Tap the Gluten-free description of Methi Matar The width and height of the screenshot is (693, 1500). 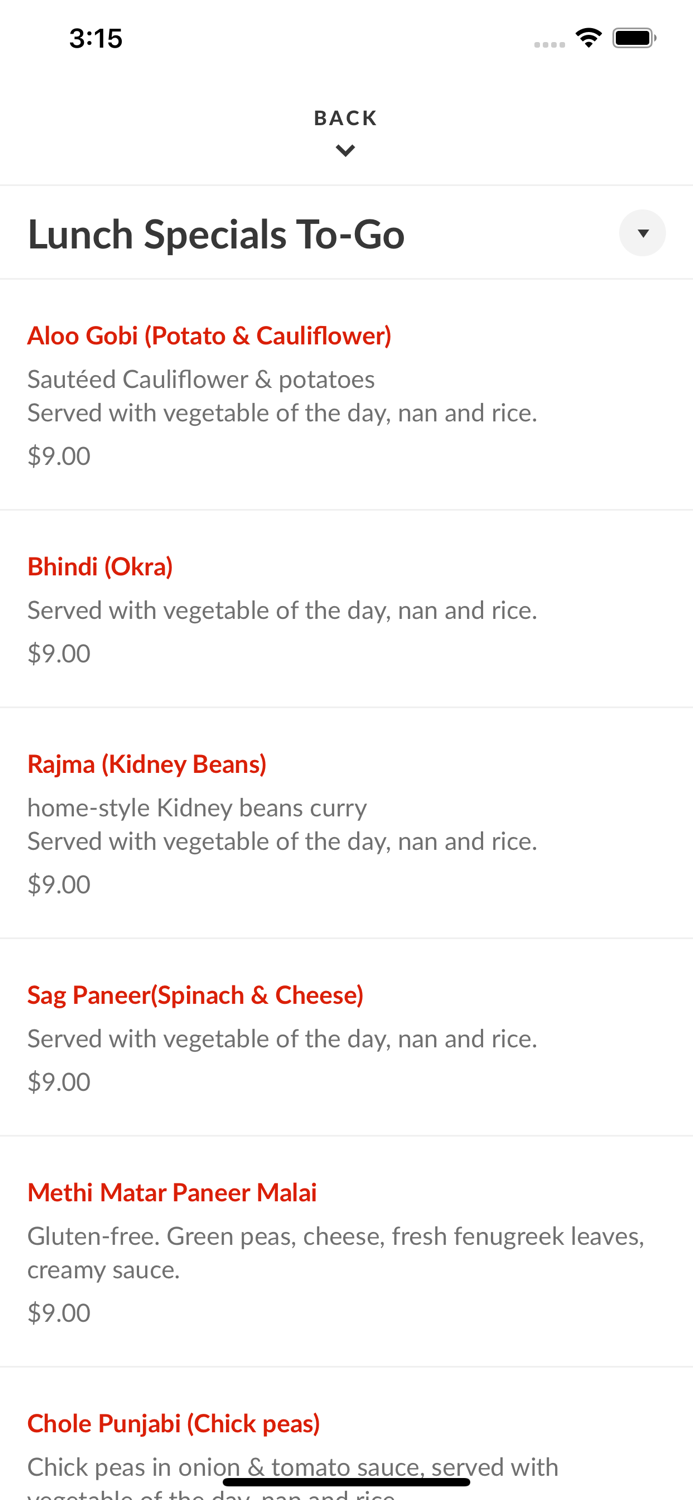tap(336, 1253)
